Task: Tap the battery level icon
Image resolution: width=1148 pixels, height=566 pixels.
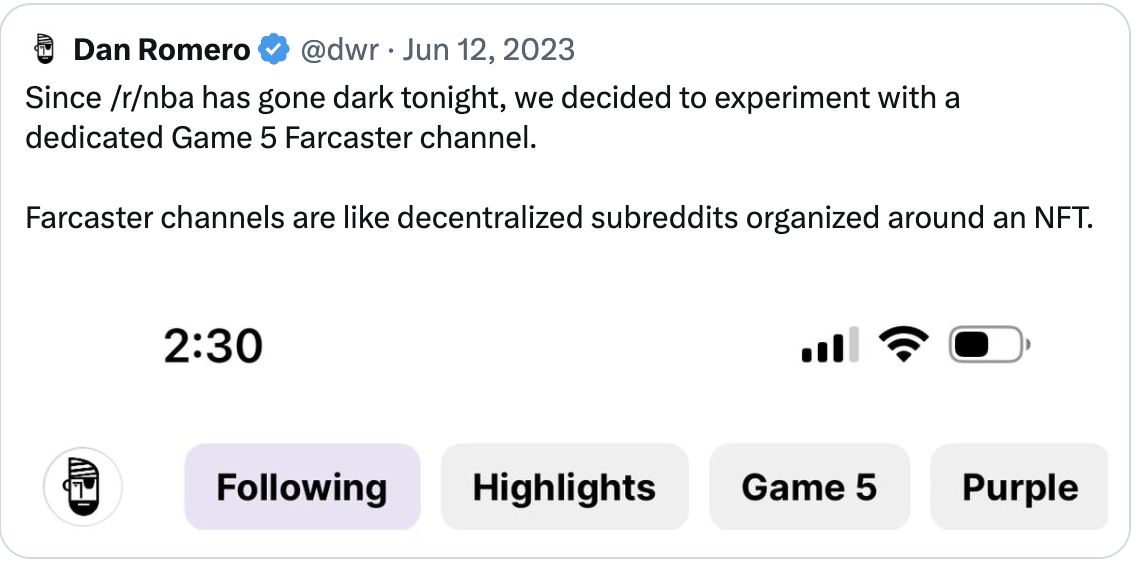Action: click(x=987, y=346)
